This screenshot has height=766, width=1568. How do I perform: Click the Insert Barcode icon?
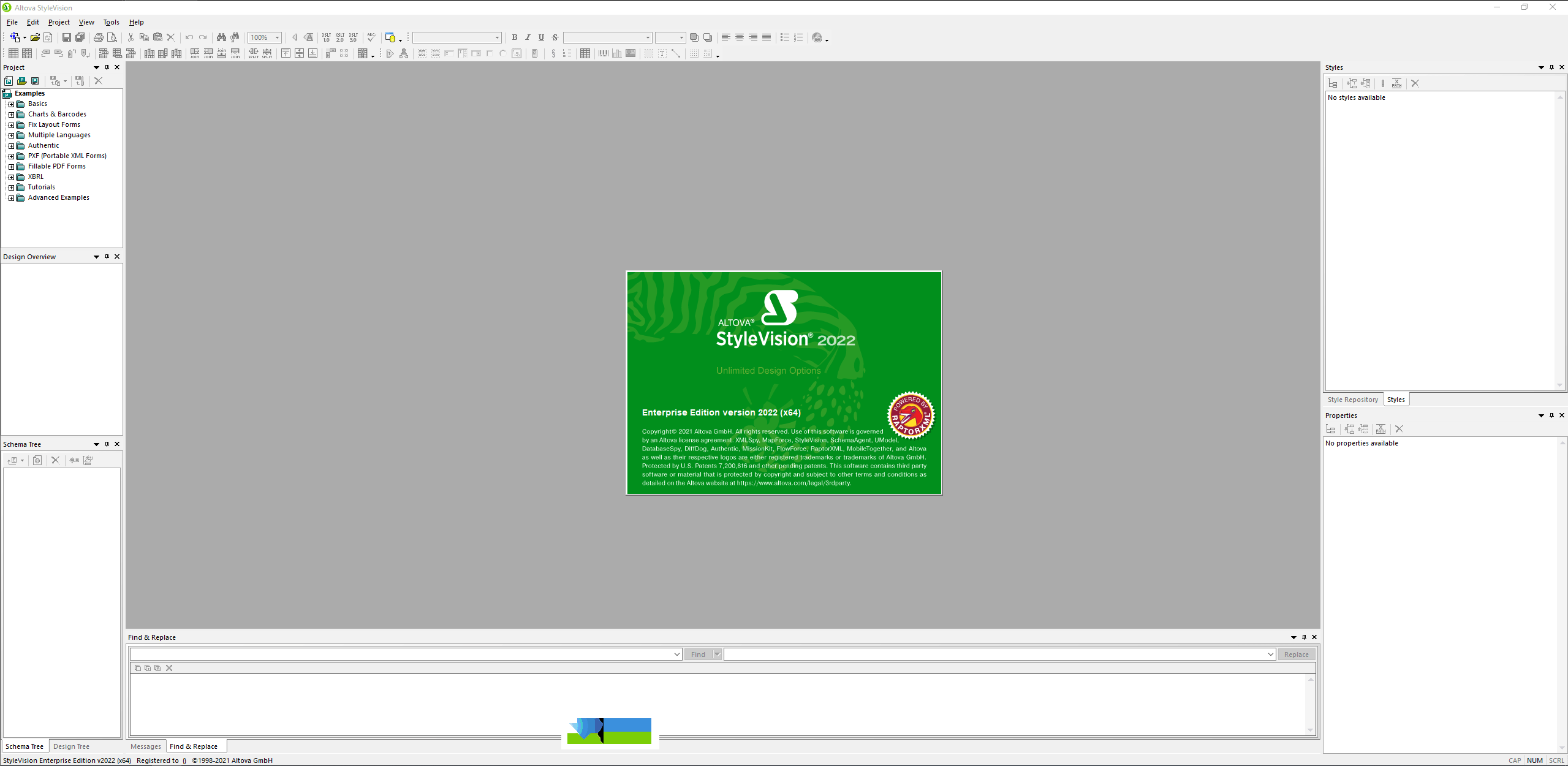(604, 53)
